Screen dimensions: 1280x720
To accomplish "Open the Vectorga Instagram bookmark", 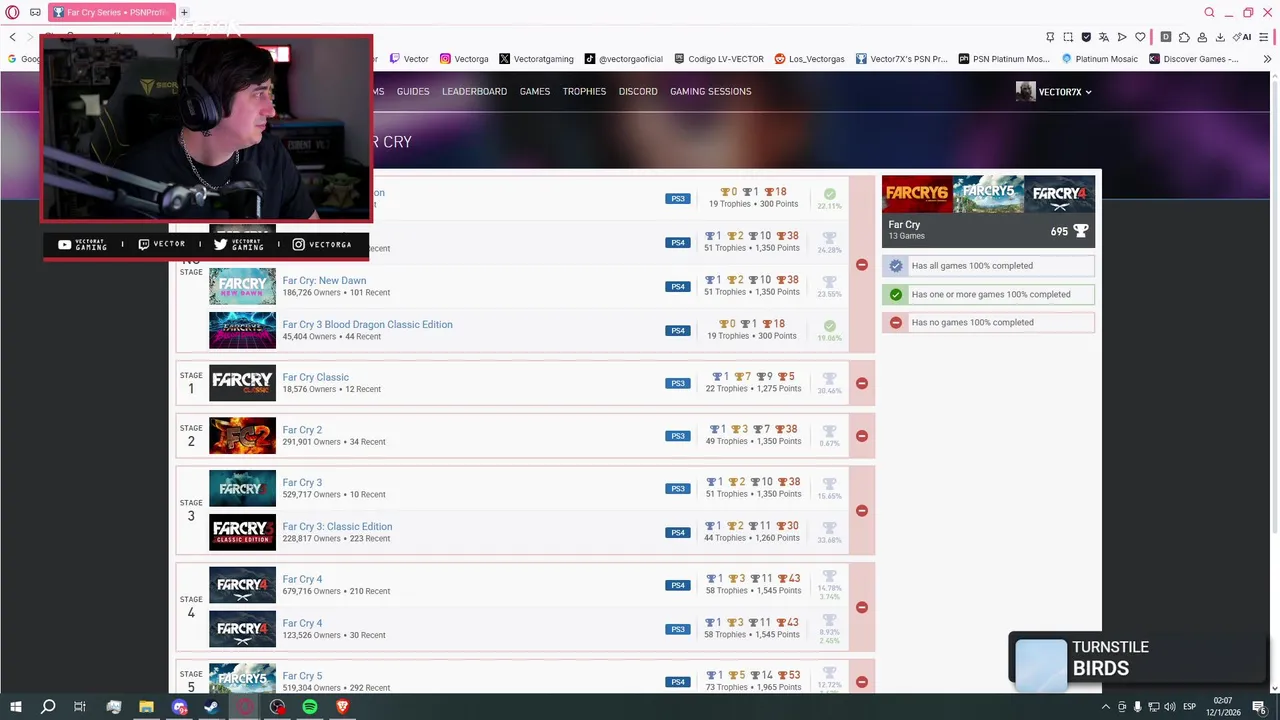I will coord(464,59).
